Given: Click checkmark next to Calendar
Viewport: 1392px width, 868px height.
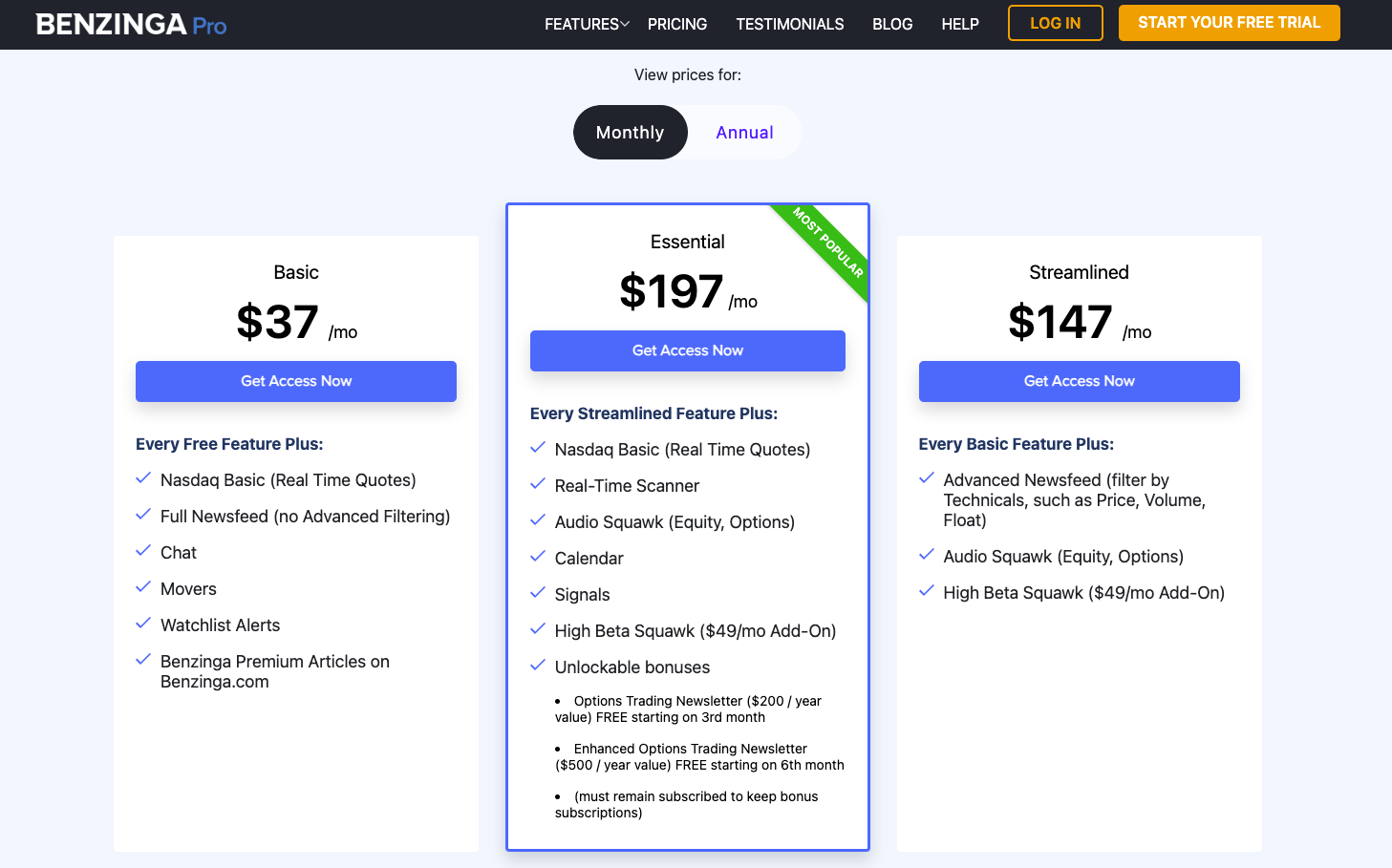Looking at the screenshot, I should (538, 557).
